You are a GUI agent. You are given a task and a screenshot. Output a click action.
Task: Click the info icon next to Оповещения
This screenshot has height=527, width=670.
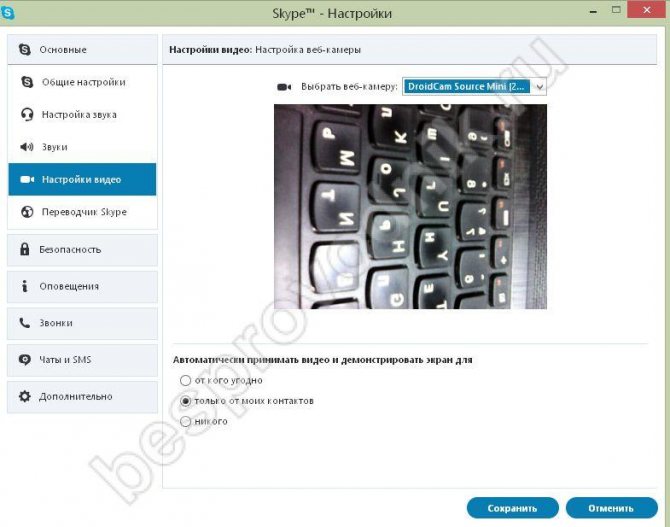pyautogui.click(x=25, y=286)
